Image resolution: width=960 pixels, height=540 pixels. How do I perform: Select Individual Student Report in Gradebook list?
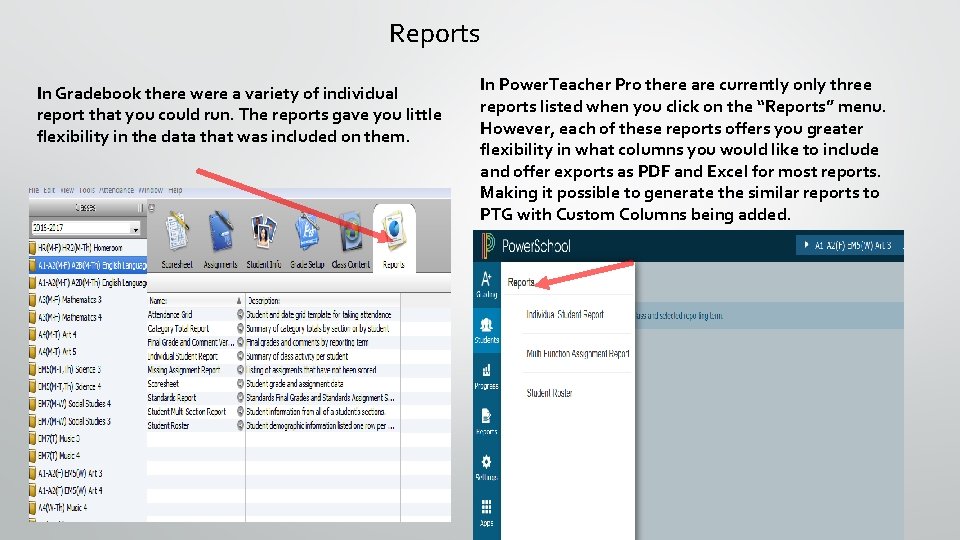[x=182, y=356]
